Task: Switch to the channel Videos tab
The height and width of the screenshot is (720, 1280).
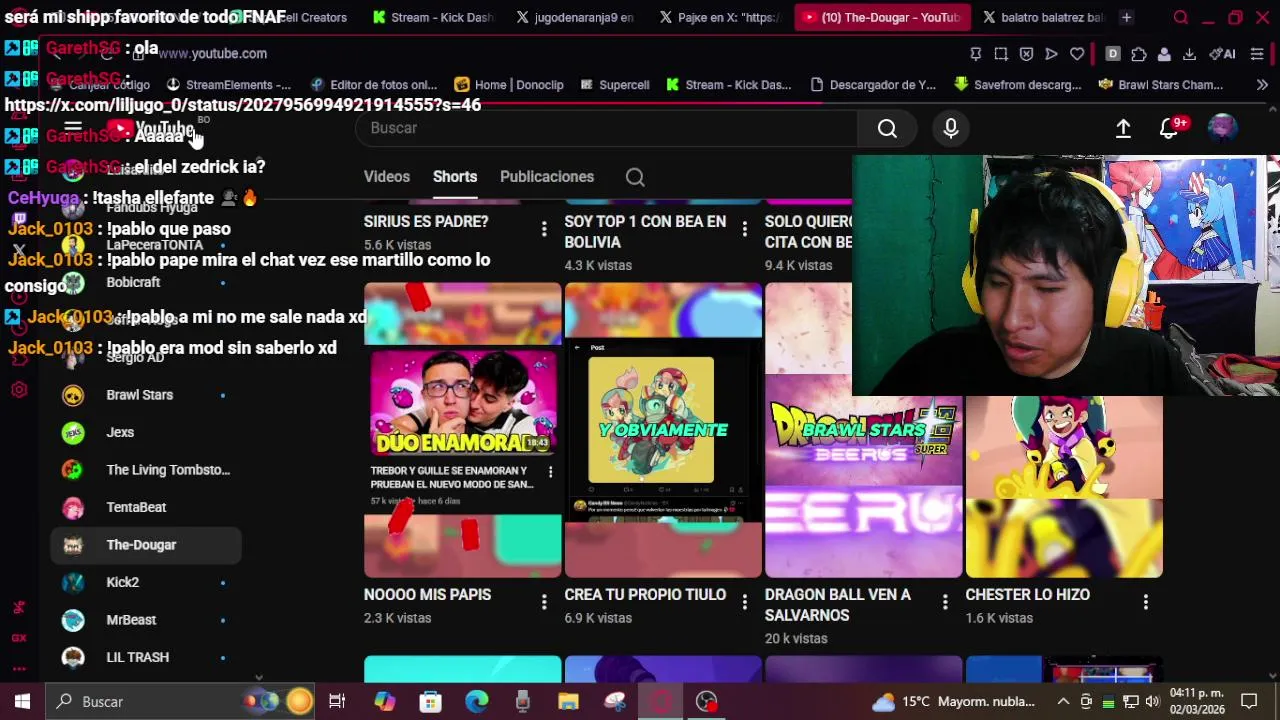Action: (387, 177)
